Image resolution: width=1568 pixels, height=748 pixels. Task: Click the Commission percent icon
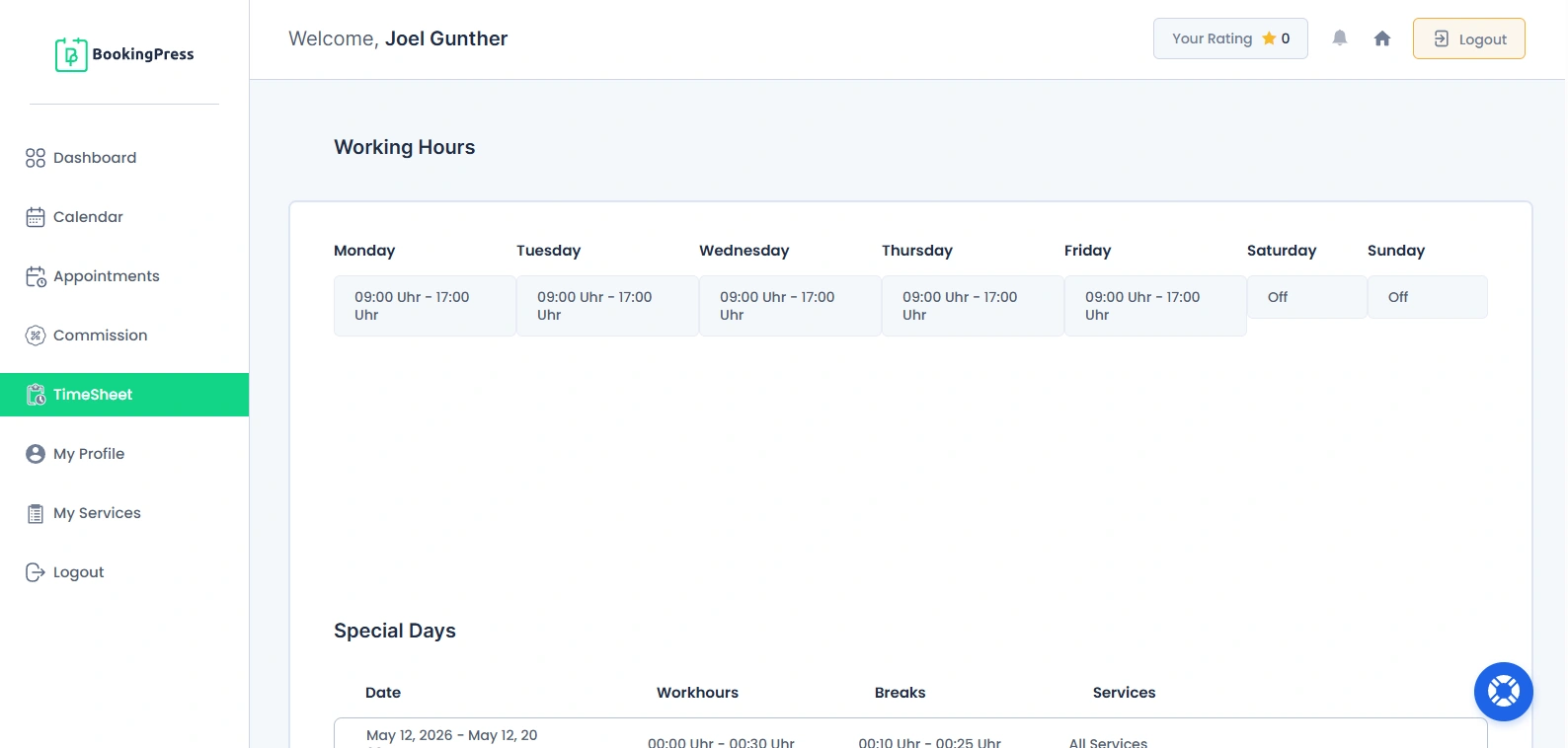36,336
